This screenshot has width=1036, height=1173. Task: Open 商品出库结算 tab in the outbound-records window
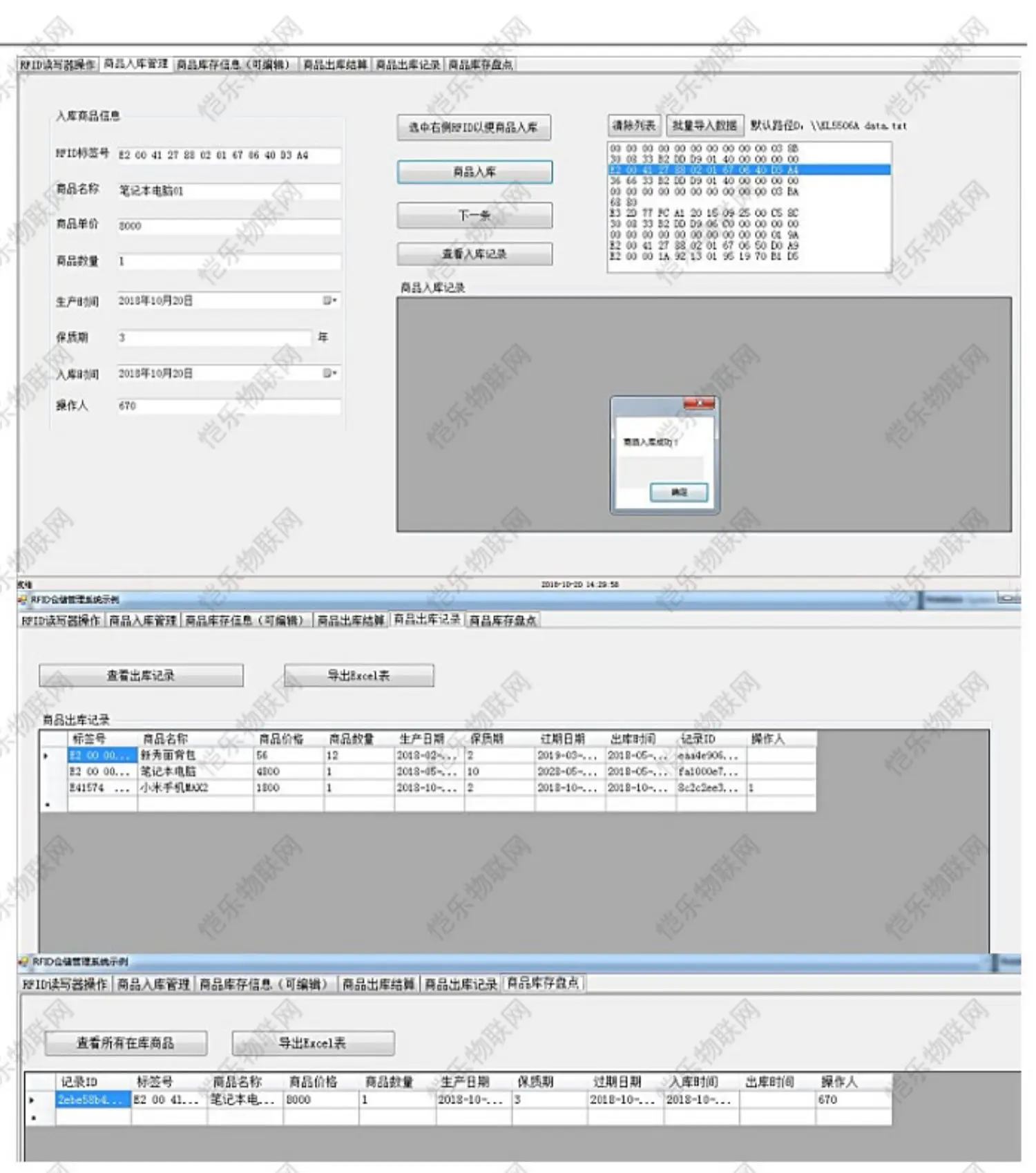[351, 621]
